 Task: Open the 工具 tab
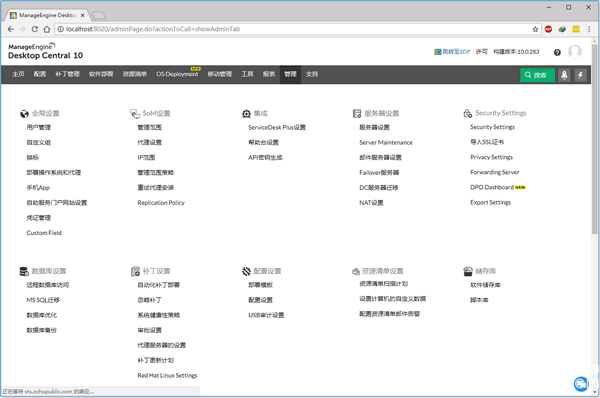247,74
